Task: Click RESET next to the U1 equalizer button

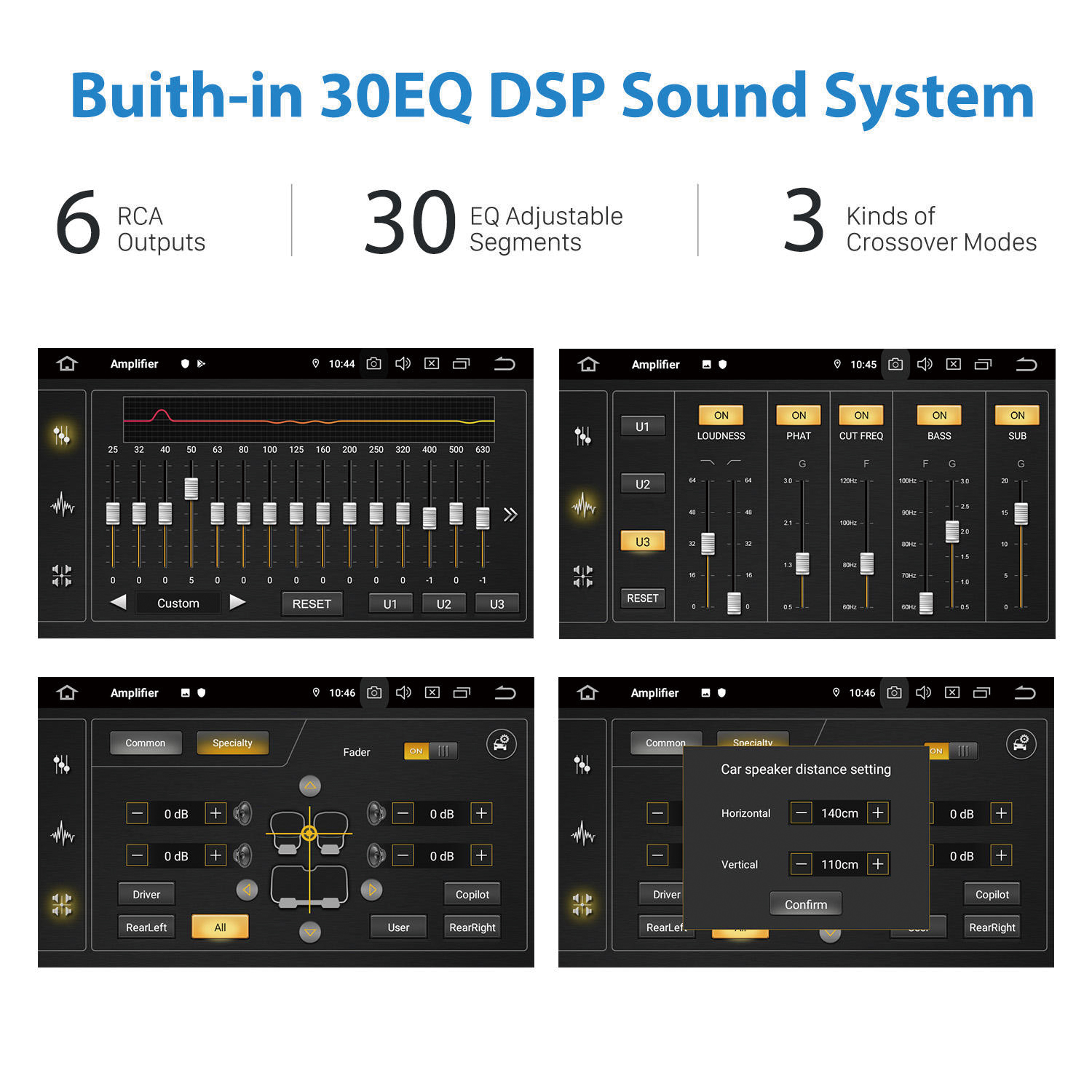Action: 312,604
